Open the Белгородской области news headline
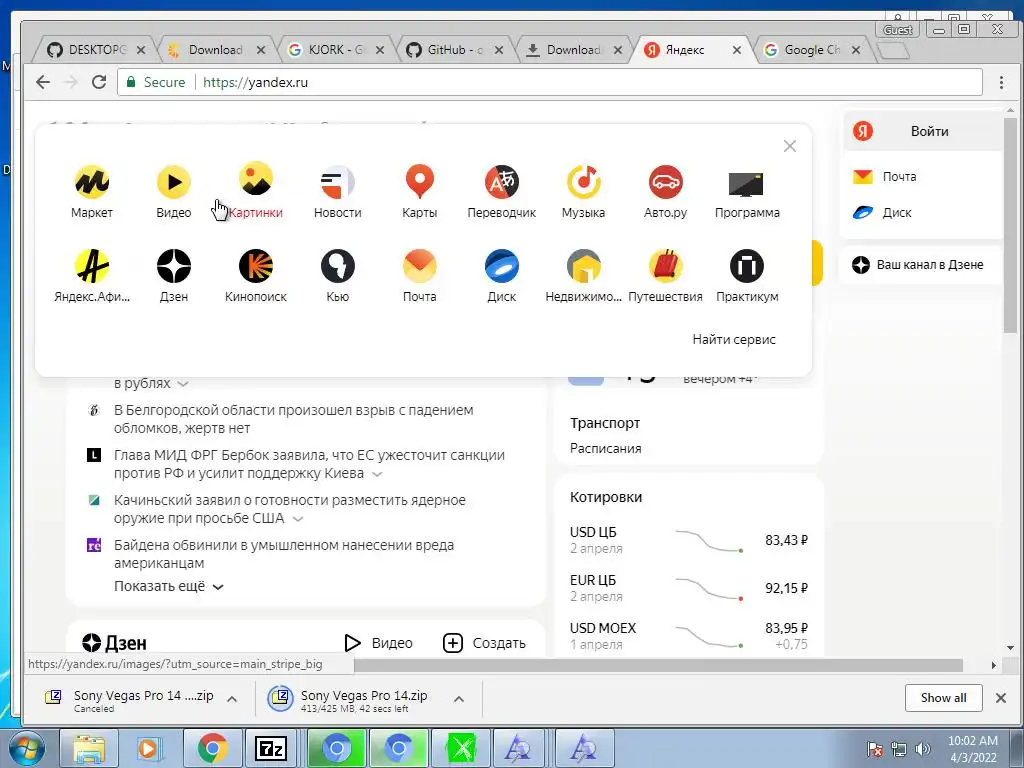The image size is (1024, 768). click(294, 419)
